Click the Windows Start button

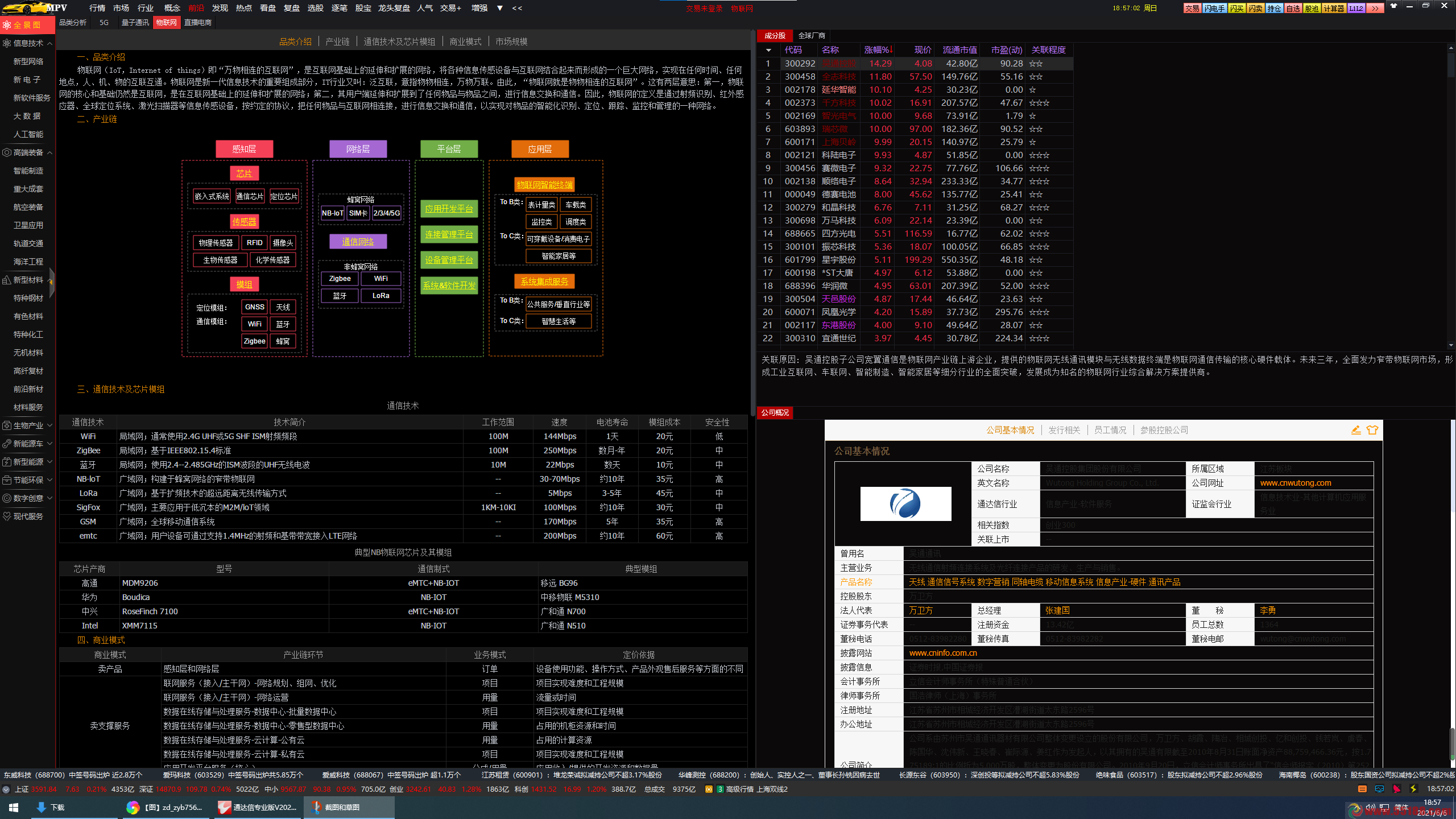(x=14, y=807)
